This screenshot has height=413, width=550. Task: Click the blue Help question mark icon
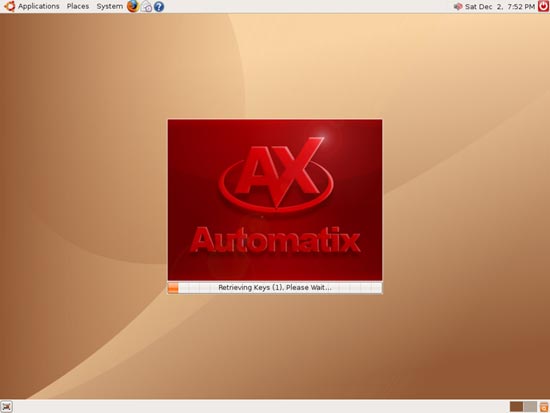(x=159, y=6)
